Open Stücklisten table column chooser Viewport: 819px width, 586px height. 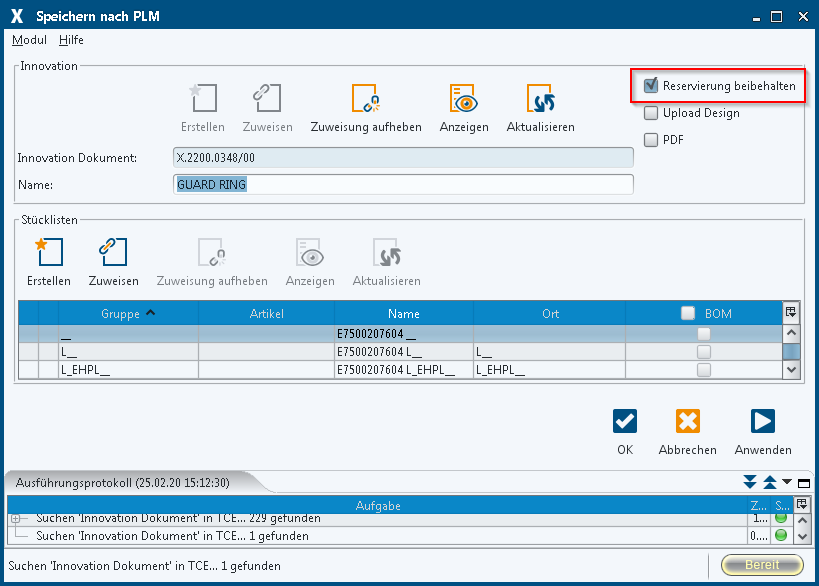(x=791, y=312)
